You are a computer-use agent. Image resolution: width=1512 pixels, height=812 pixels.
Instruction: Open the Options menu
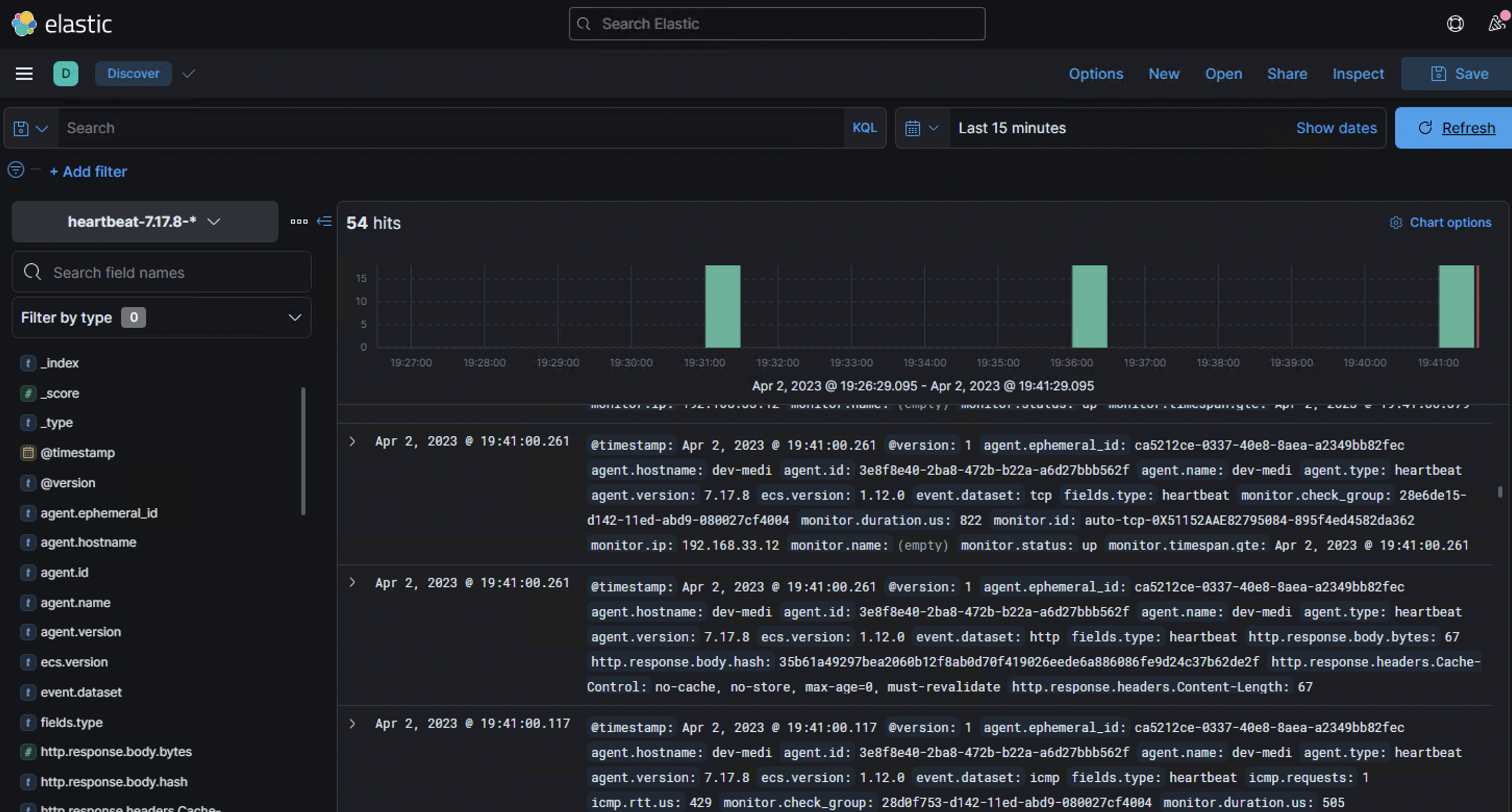click(1096, 73)
